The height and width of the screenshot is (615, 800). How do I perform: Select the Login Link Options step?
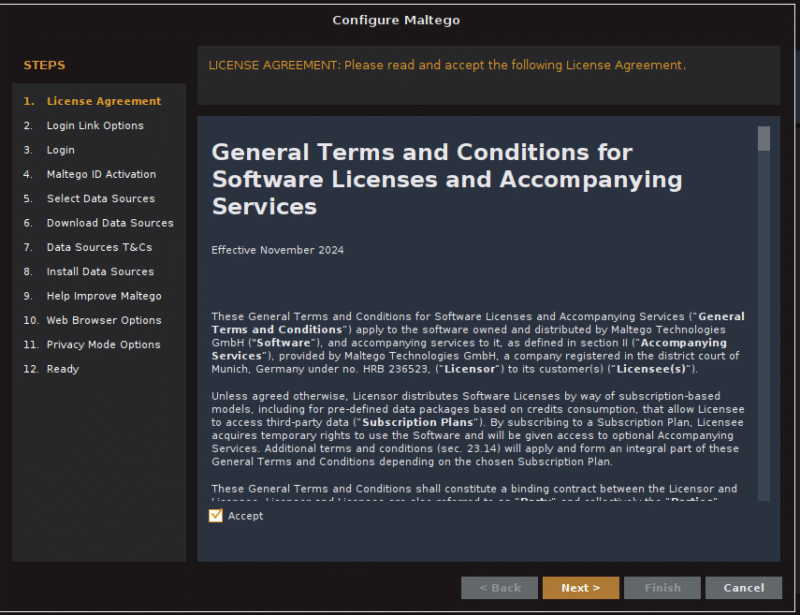pyautogui.click(x=95, y=126)
